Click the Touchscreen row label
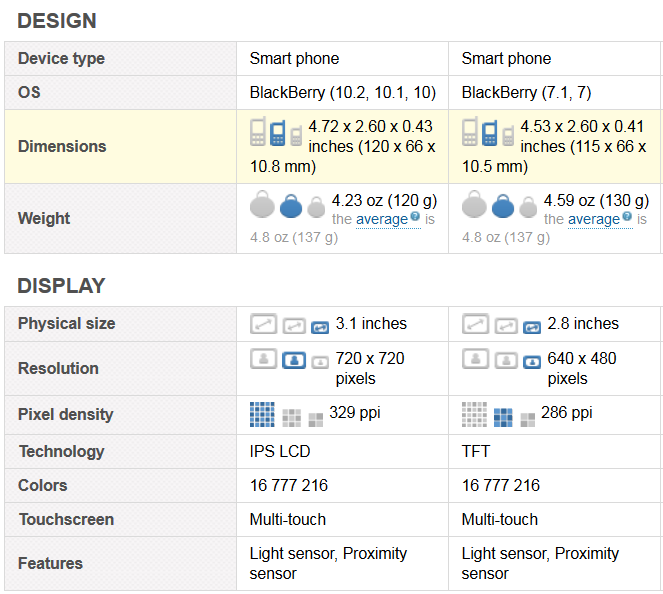Viewport: 663px width, 594px height. coord(66,520)
